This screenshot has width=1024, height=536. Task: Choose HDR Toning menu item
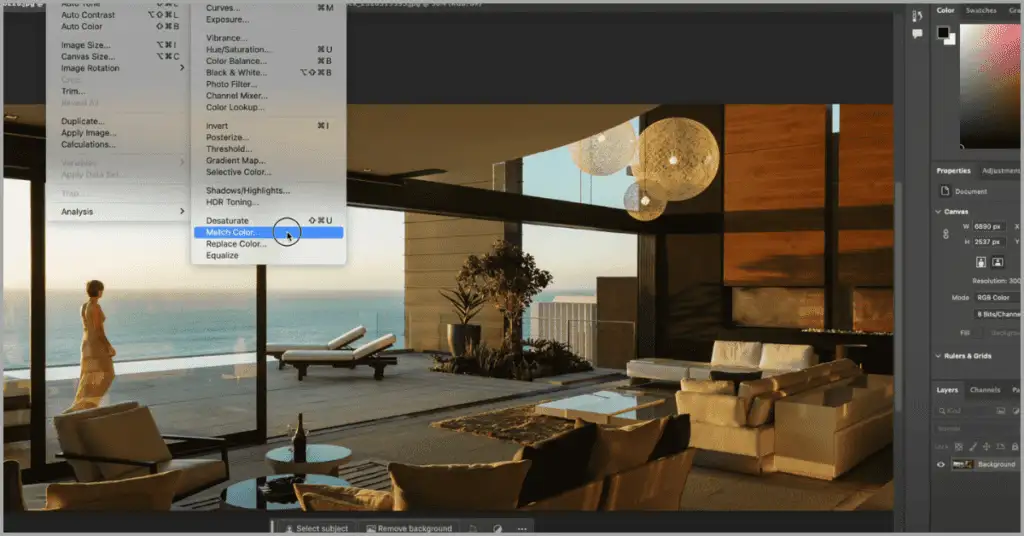(x=268, y=202)
